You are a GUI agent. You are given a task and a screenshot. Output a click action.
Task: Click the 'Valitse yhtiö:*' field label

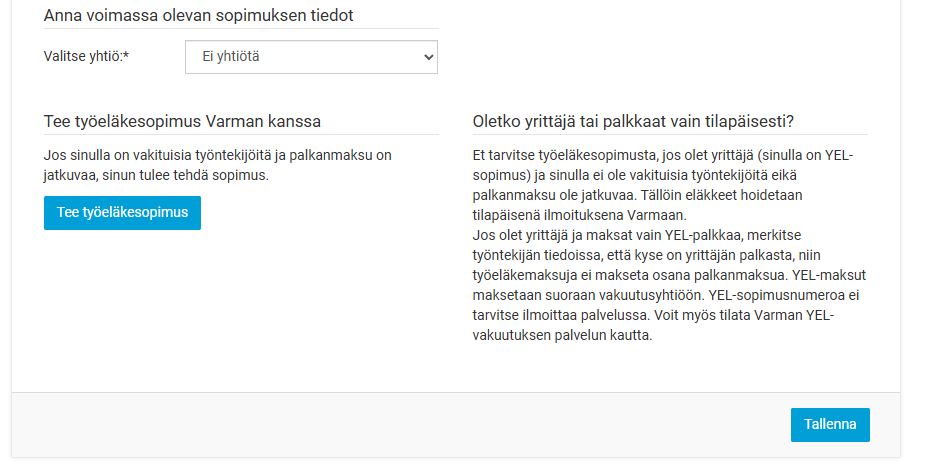(86, 56)
